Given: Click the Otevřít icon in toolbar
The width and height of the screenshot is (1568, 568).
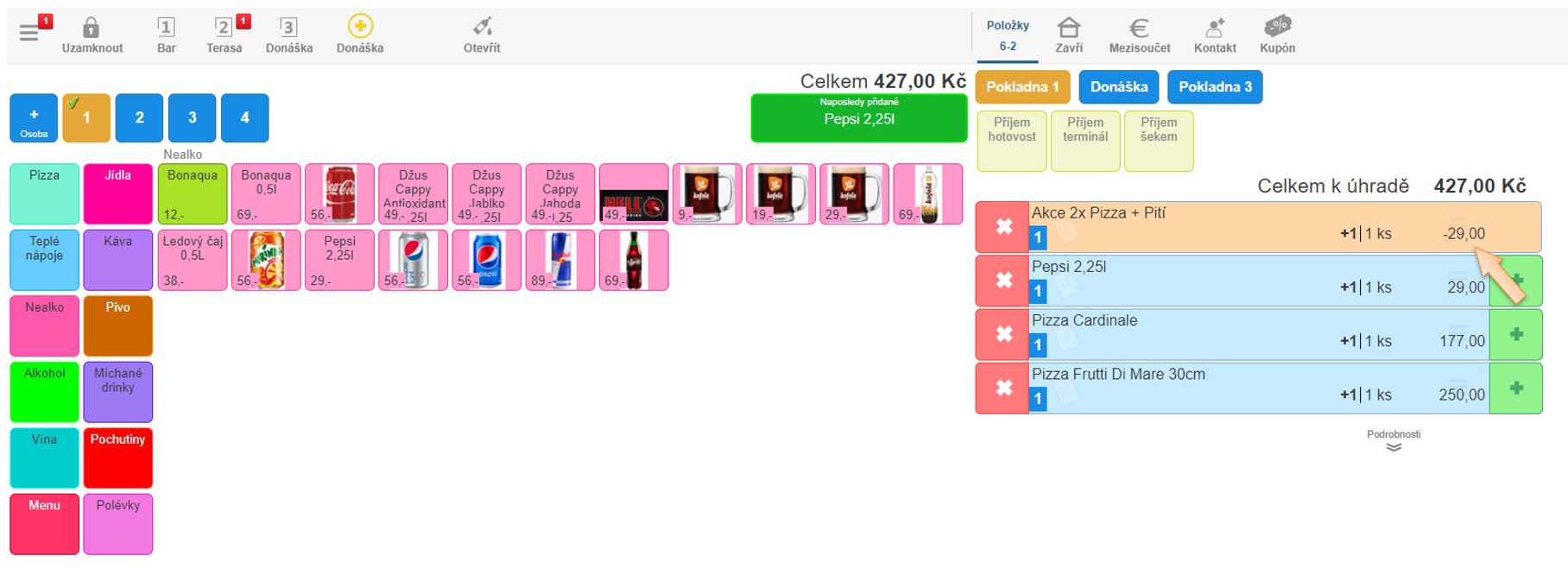Looking at the screenshot, I should 482,28.
